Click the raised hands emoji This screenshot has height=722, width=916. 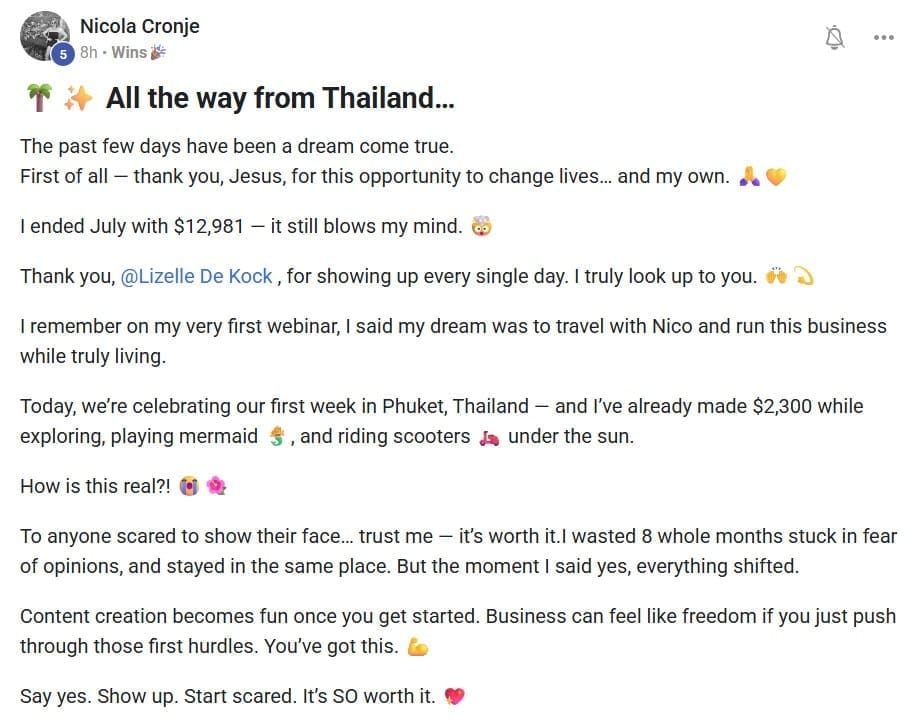click(x=776, y=276)
